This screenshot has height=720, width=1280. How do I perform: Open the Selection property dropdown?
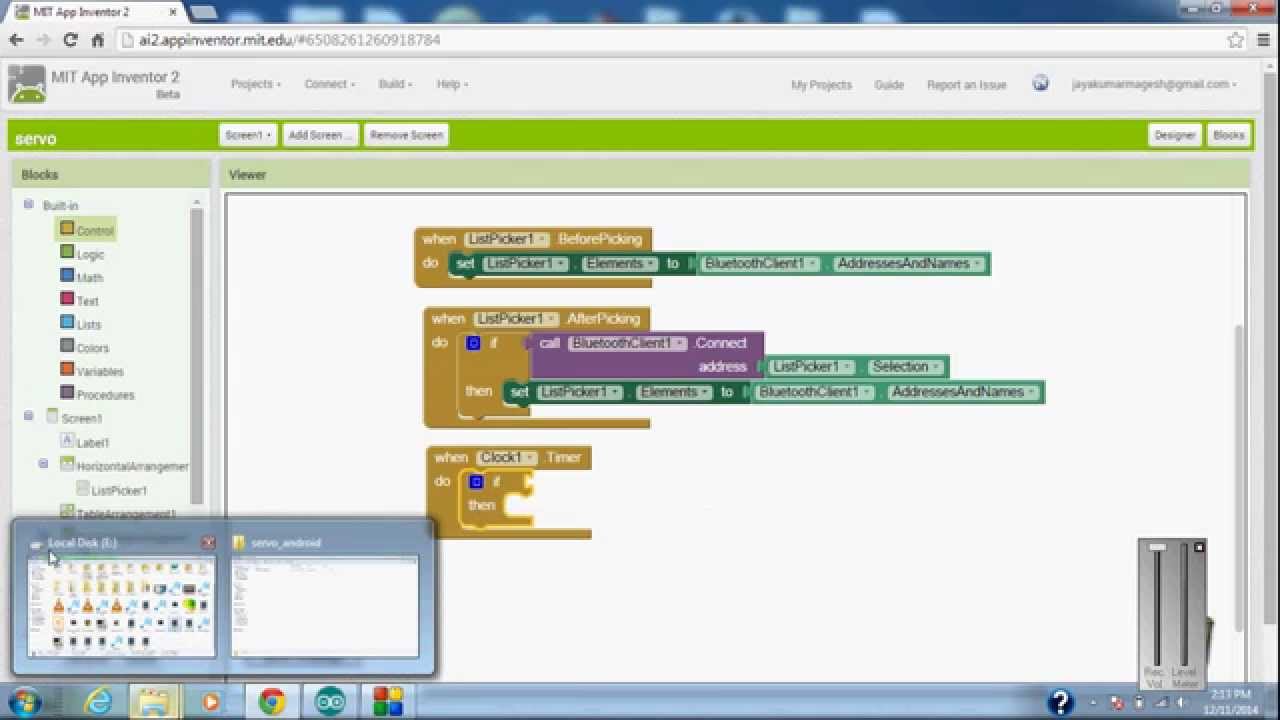coord(905,367)
